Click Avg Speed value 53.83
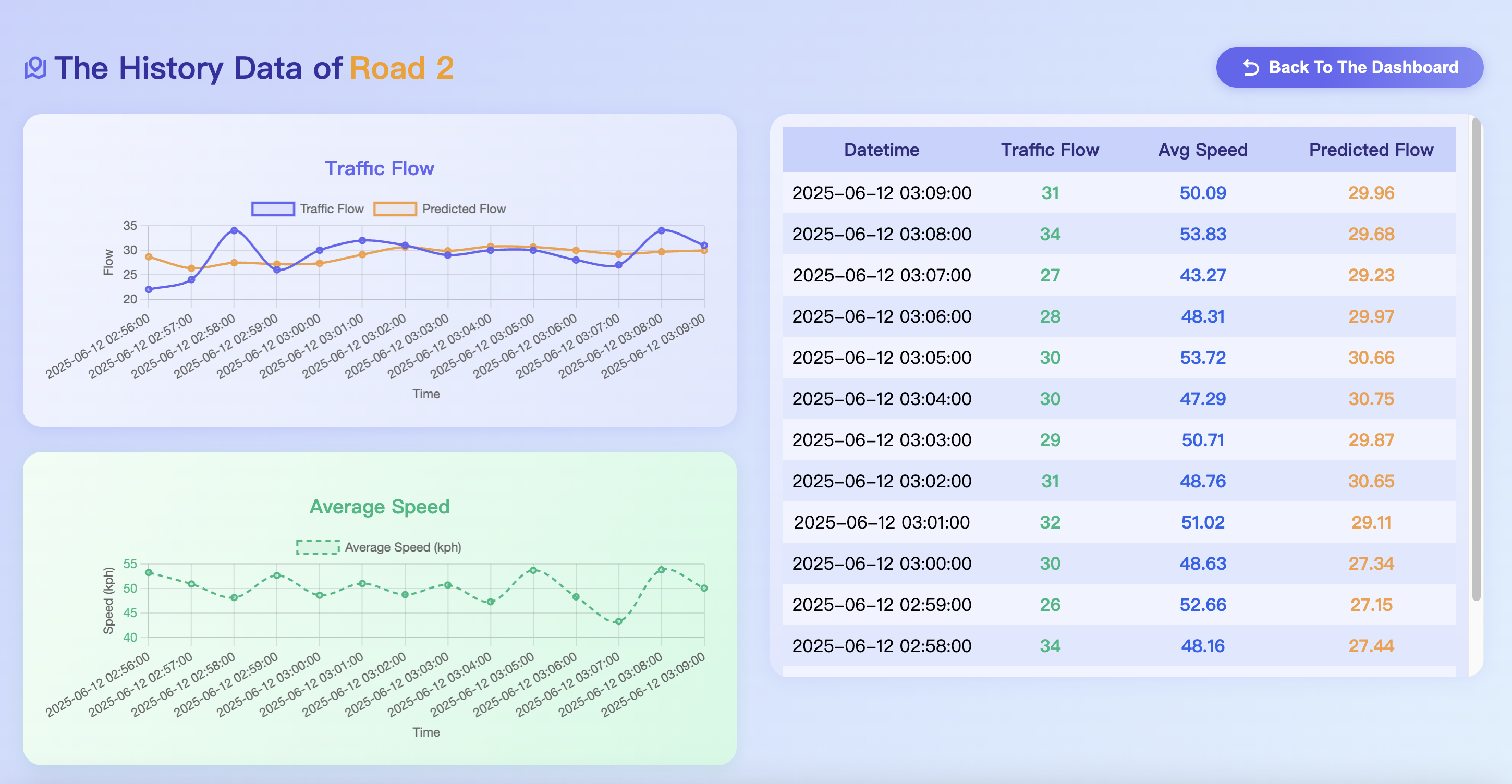Screen dimensions: 1512x784 (x=1203, y=234)
